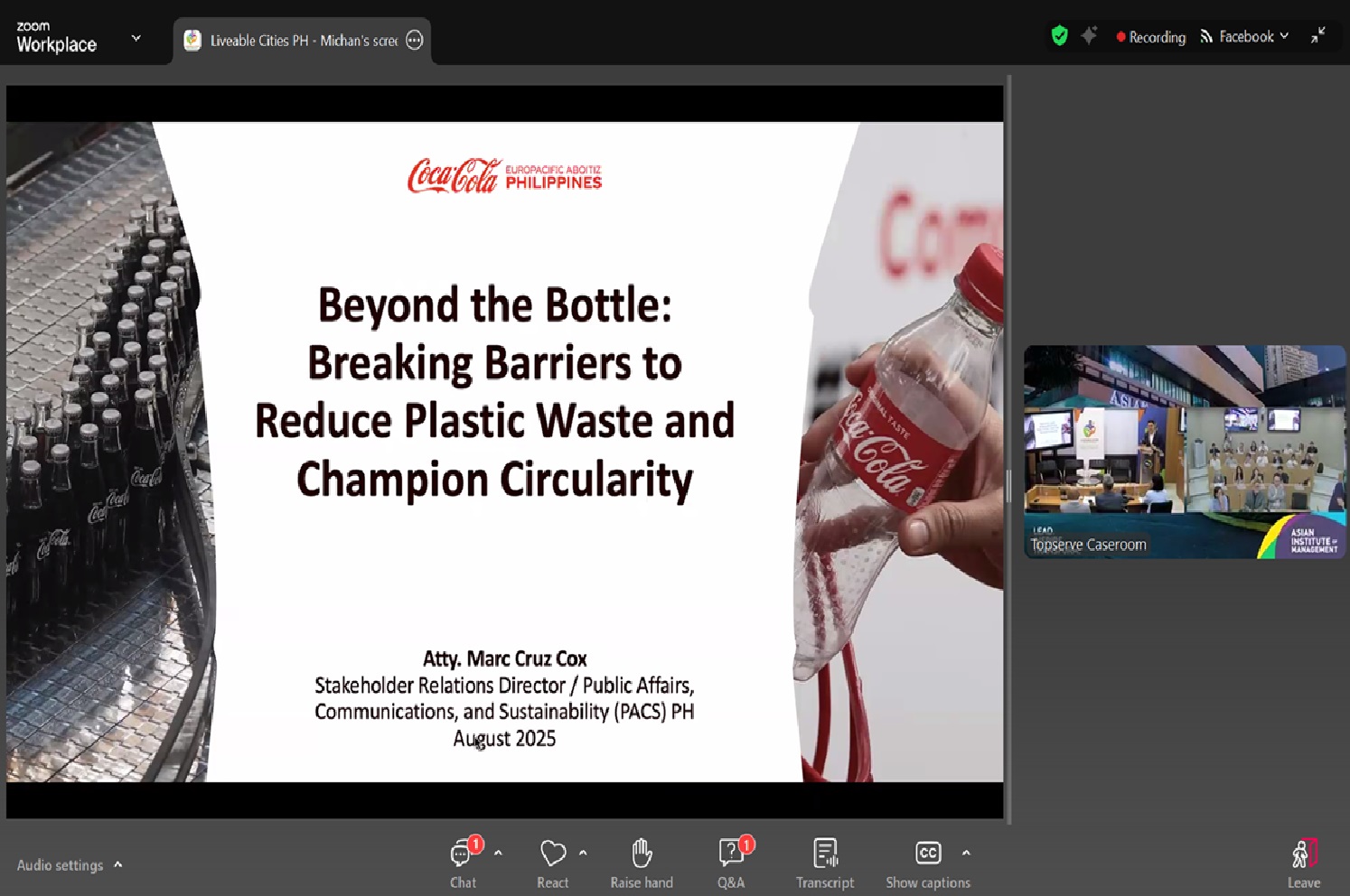Click "Champion Circularity" title line
This screenshot has width=1350, height=896.
click(x=494, y=479)
